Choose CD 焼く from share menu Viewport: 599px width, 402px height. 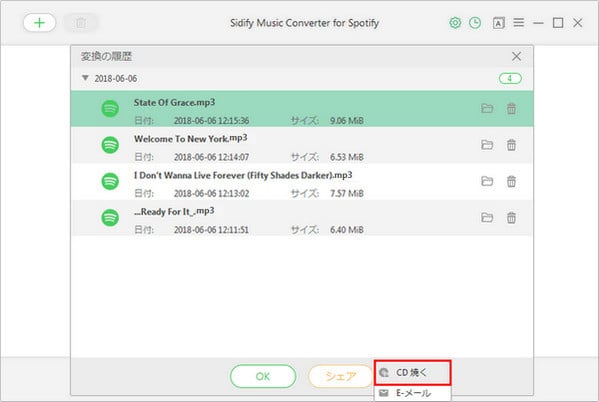click(x=413, y=373)
